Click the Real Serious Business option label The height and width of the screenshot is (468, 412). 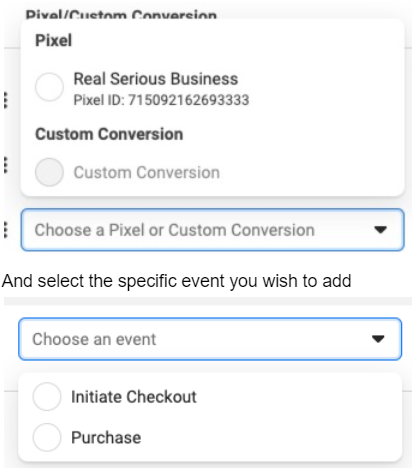156,79
